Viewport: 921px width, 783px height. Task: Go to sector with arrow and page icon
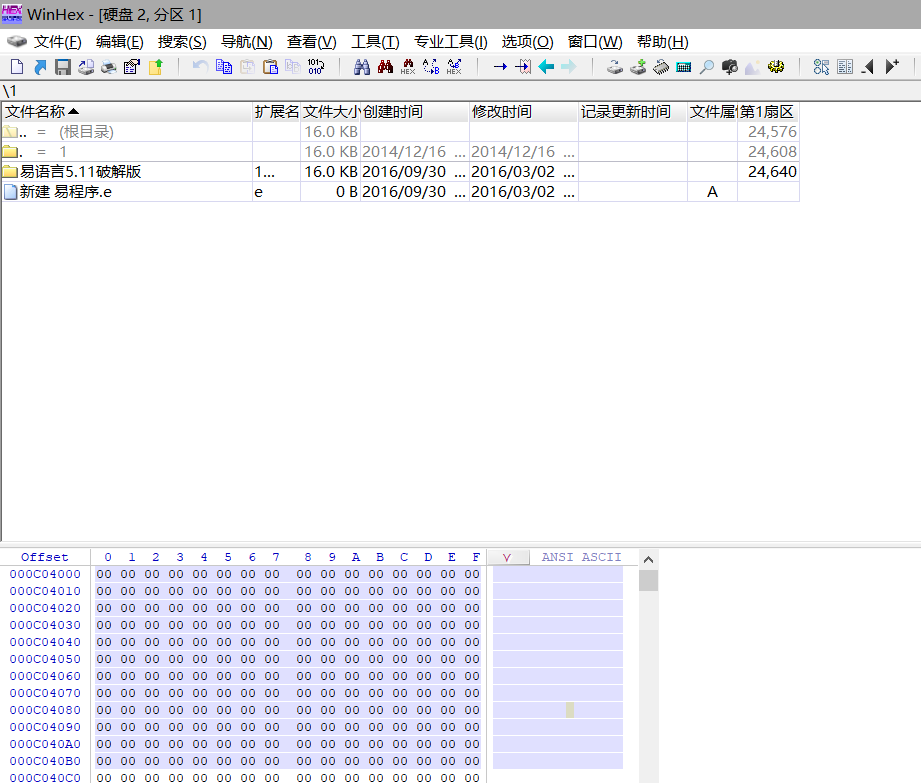coord(523,67)
